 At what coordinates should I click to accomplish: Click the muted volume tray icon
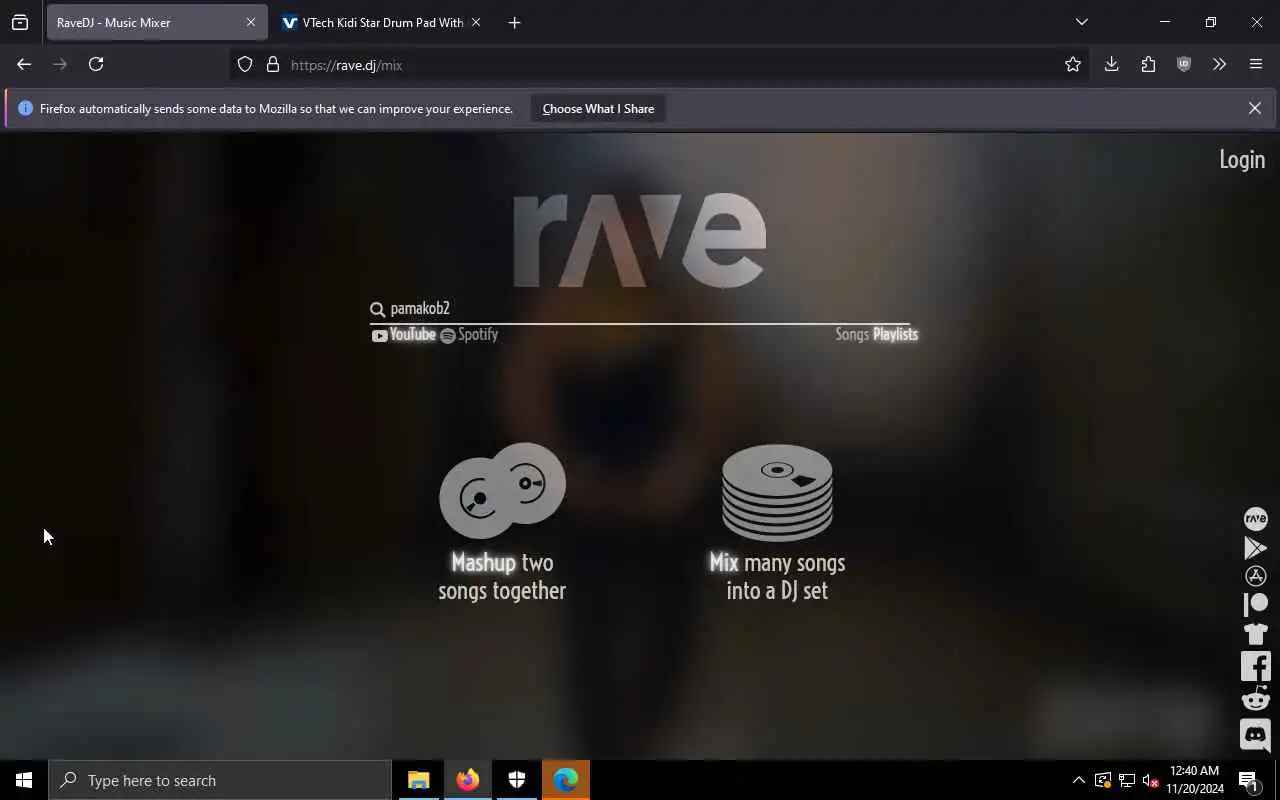[x=1150, y=780]
